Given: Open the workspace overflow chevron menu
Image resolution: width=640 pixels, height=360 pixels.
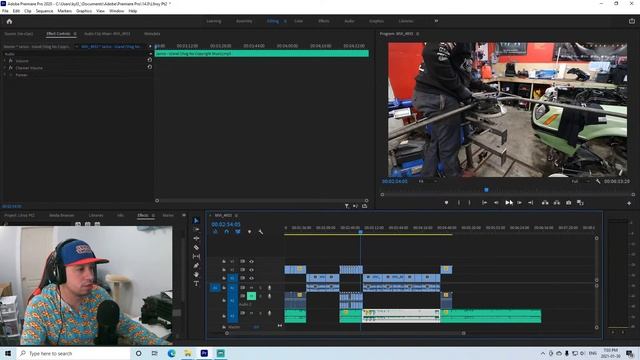Looking at the screenshot, I should pyautogui.click(x=436, y=21).
